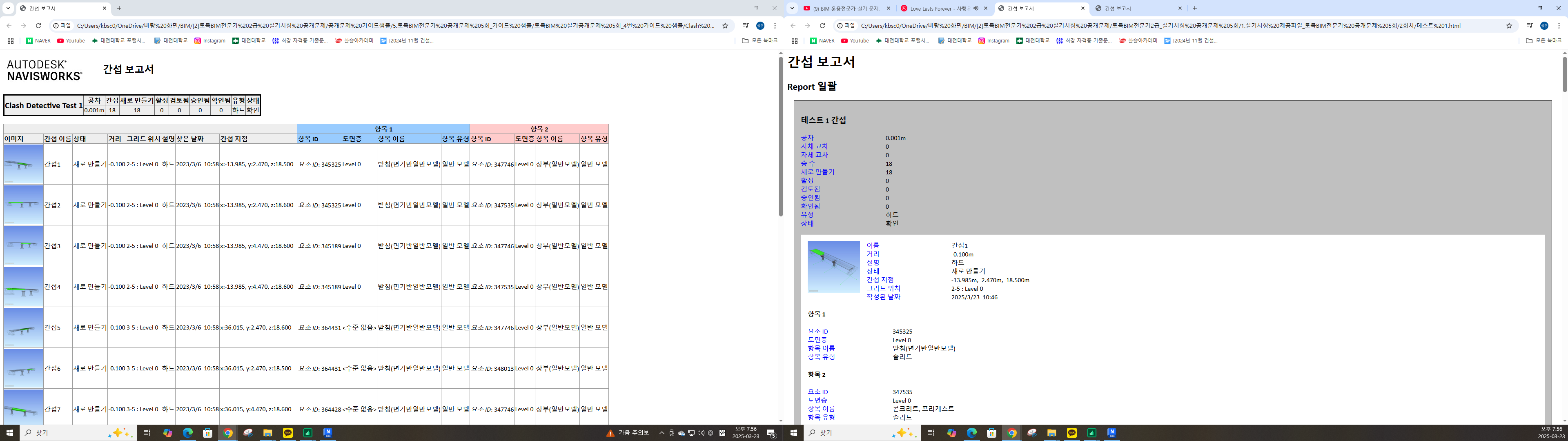The image size is (1568, 441).
Task: Open a new tab in the left browser window
Action: click(119, 9)
